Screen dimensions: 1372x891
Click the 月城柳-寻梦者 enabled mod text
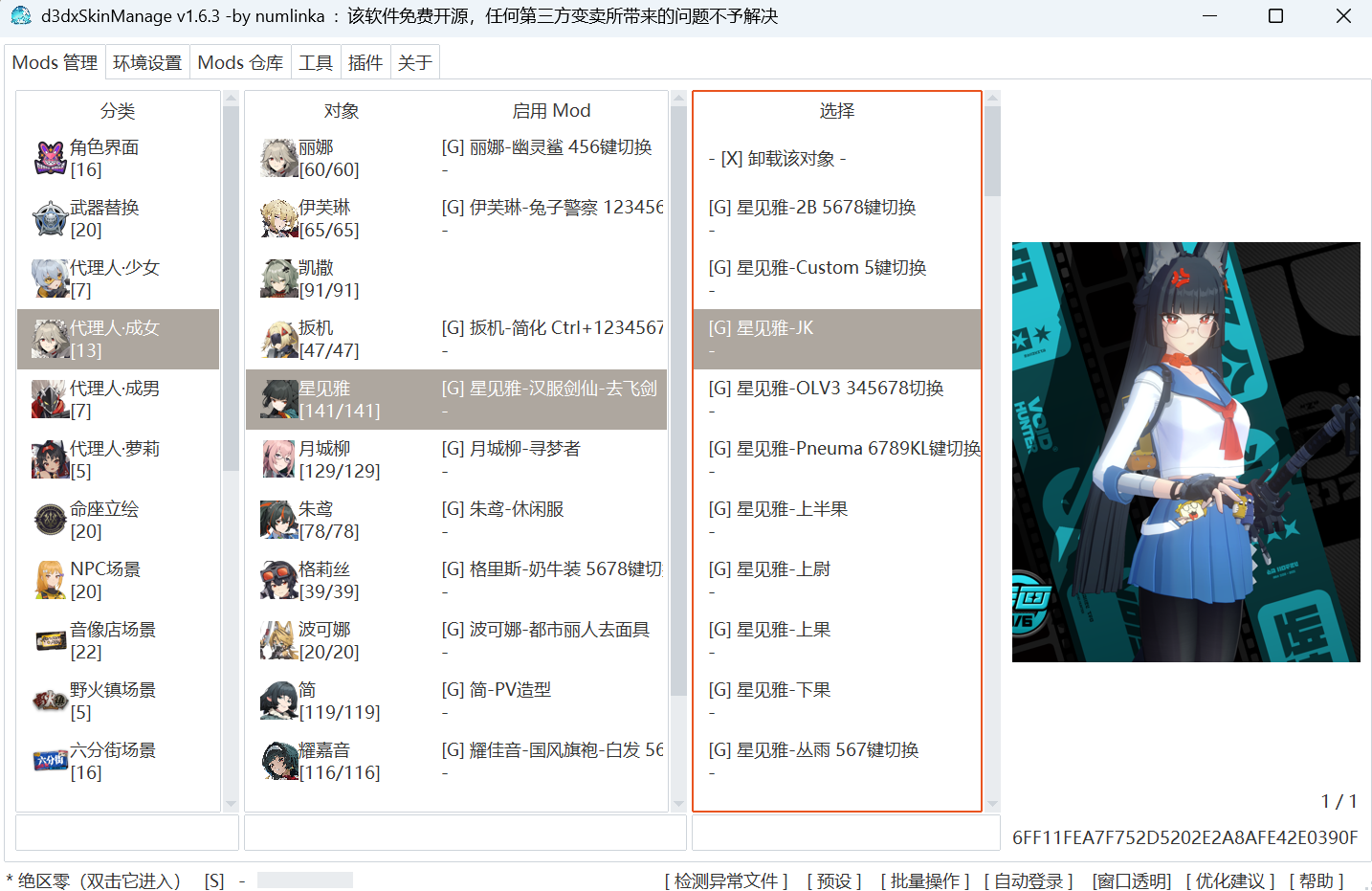(x=511, y=449)
